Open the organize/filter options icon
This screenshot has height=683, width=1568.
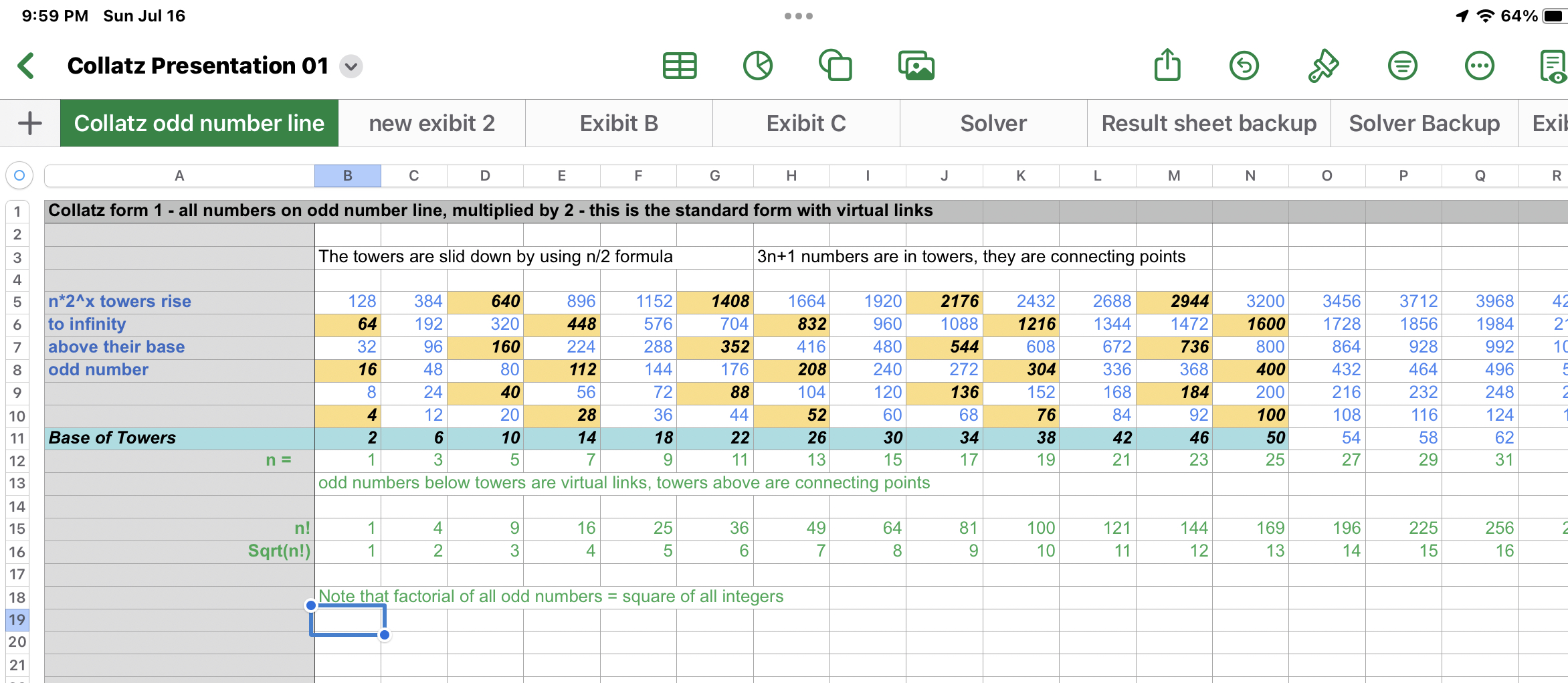pyautogui.click(x=1402, y=66)
